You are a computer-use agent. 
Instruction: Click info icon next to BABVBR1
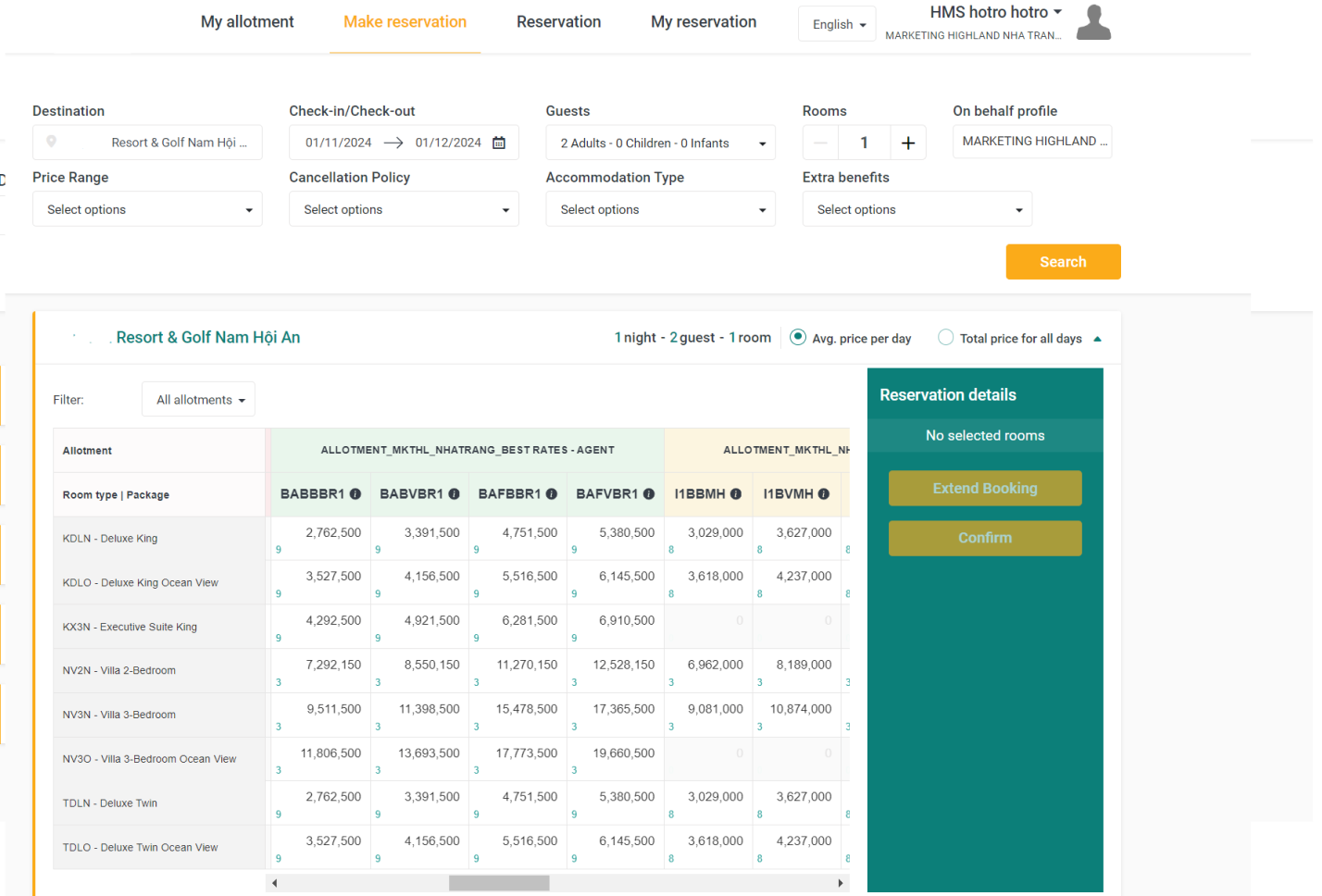(455, 494)
